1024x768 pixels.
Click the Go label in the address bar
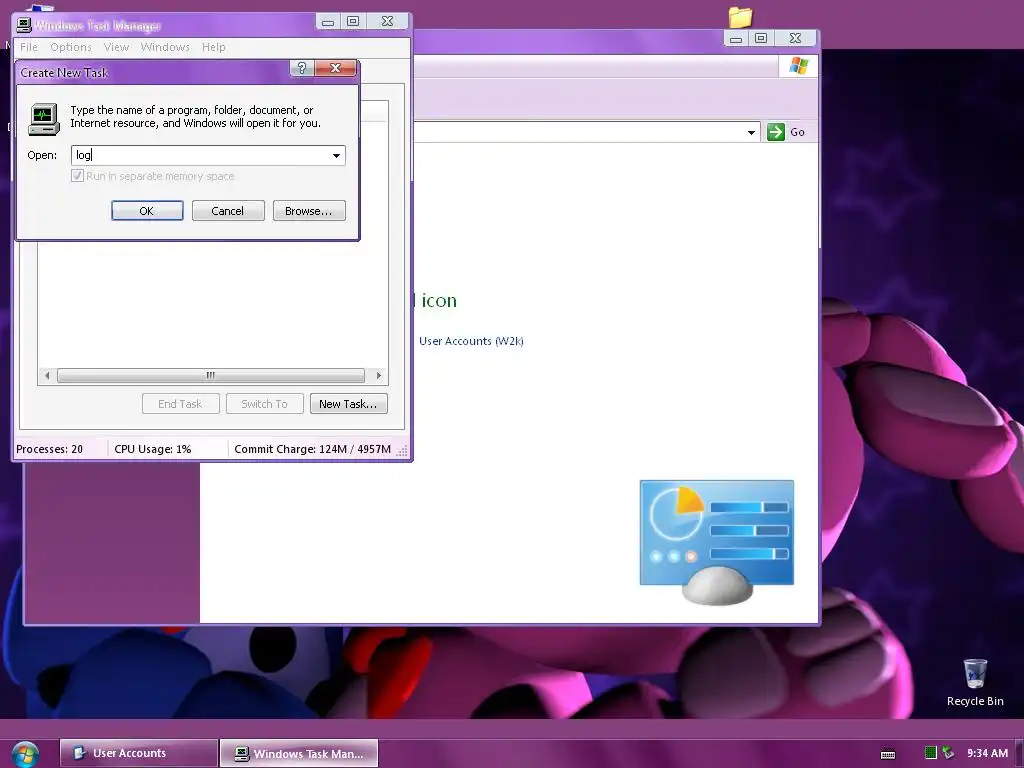click(797, 132)
